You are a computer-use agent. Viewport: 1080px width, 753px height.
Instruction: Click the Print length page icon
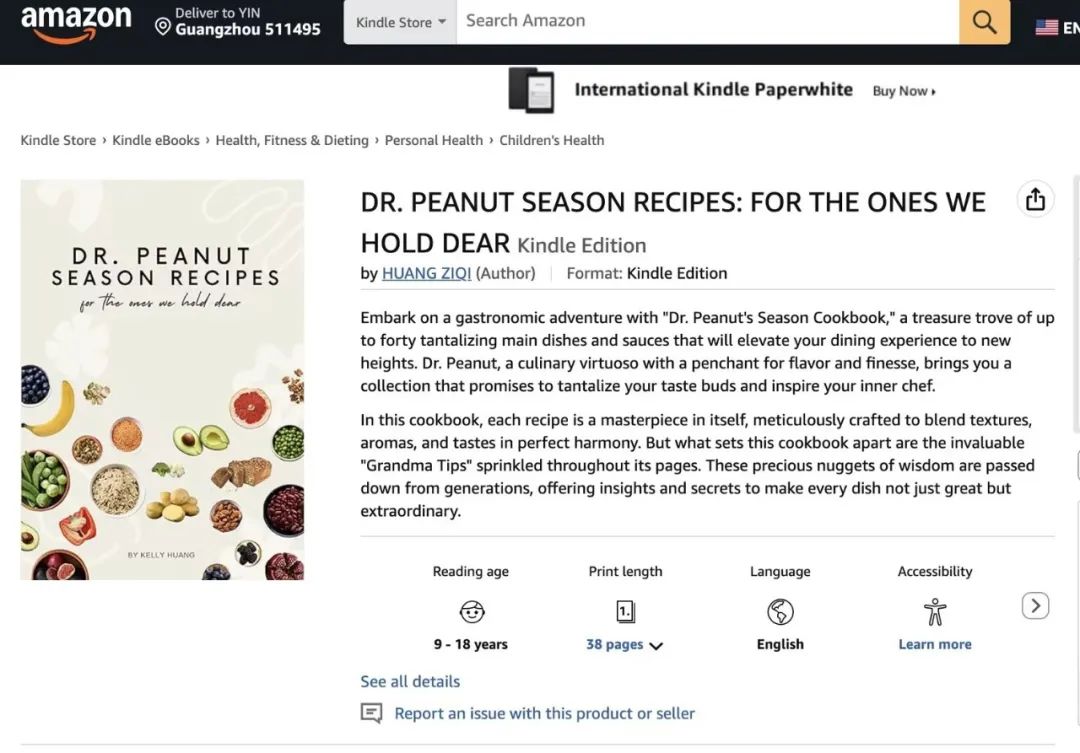point(625,611)
